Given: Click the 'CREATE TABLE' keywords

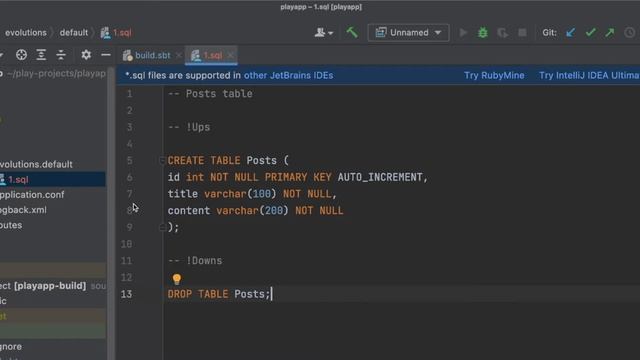Looking at the screenshot, I should [x=204, y=160].
